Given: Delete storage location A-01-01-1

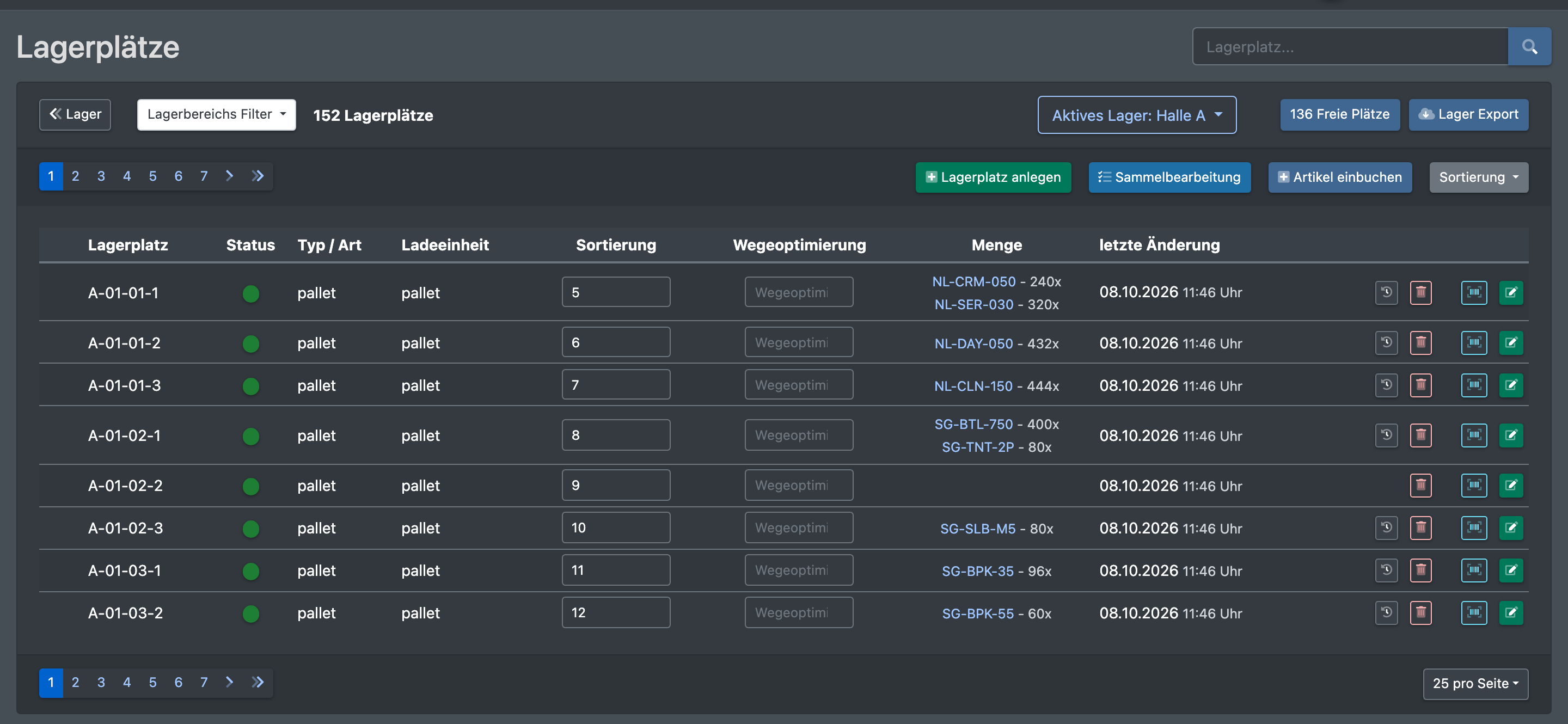Looking at the screenshot, I should point(1420,293).
